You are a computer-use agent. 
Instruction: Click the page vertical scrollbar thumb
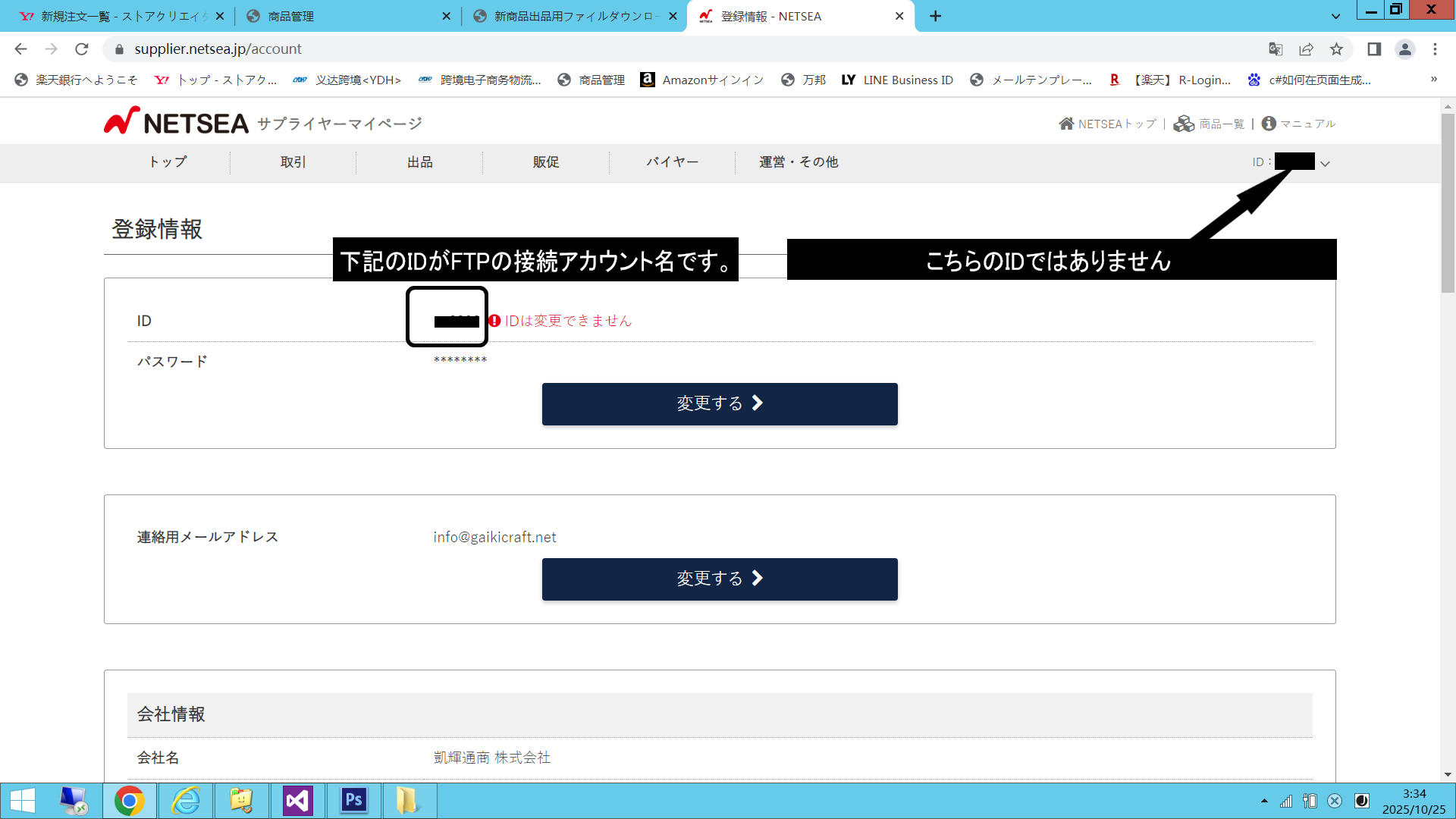pyautogui.click(x=1448, y=202)
